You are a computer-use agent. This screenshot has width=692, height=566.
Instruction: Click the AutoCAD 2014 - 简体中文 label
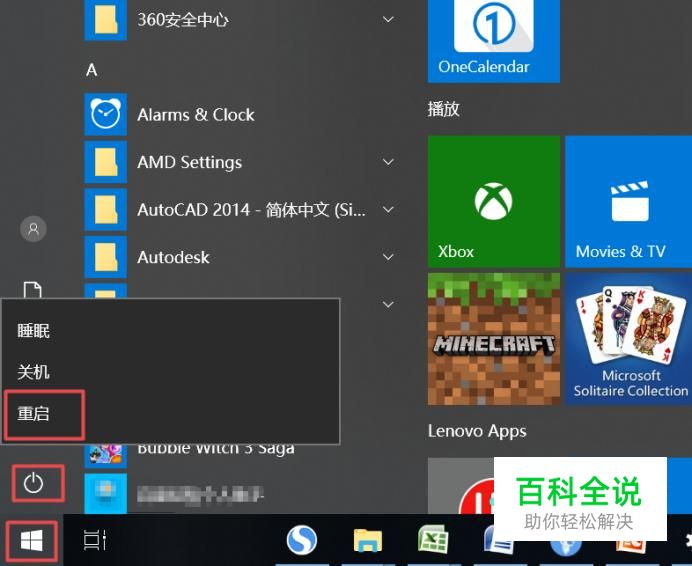[x=251, y=210]
